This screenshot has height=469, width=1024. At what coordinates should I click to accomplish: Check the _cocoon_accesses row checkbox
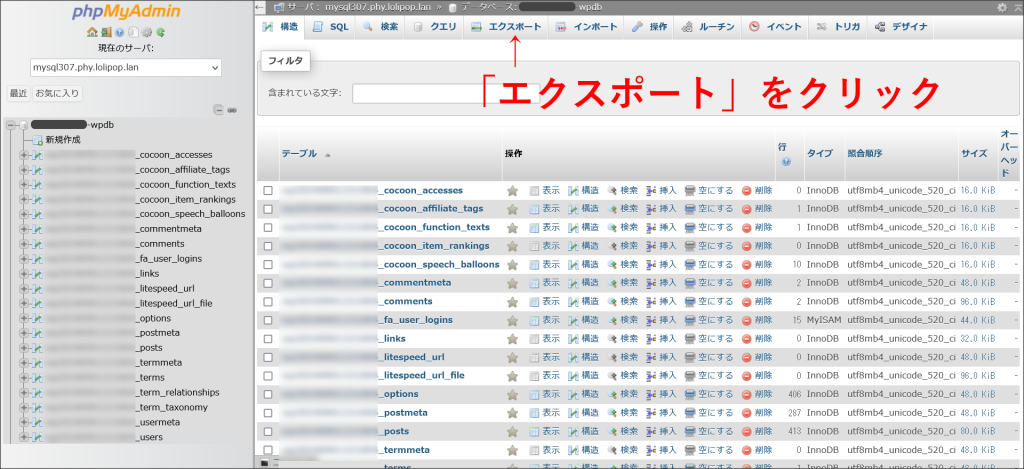click(268, 191)
